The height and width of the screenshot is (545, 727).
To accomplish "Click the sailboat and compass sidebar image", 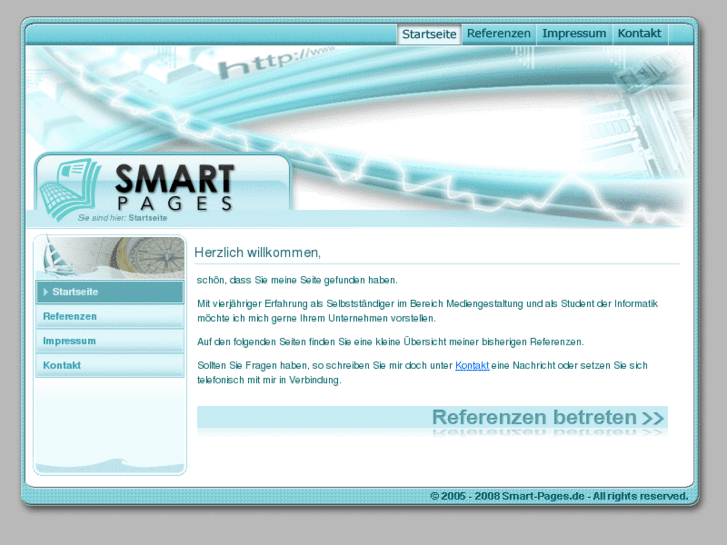I will pos(110,257).
